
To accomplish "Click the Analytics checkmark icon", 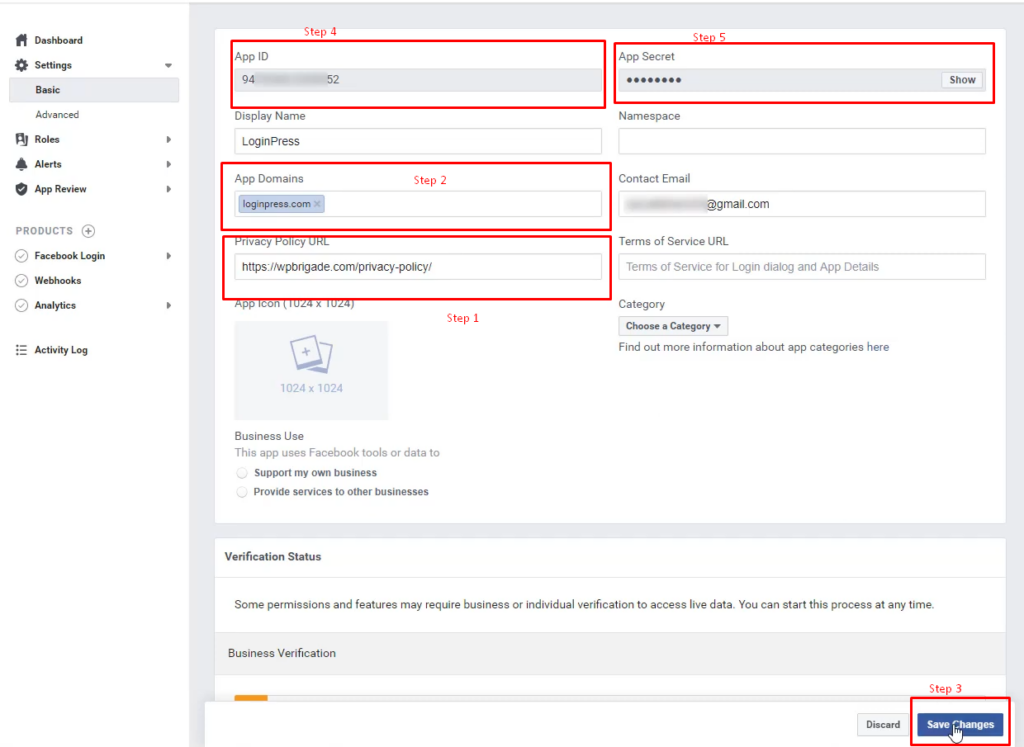I will tap(22, 306).
